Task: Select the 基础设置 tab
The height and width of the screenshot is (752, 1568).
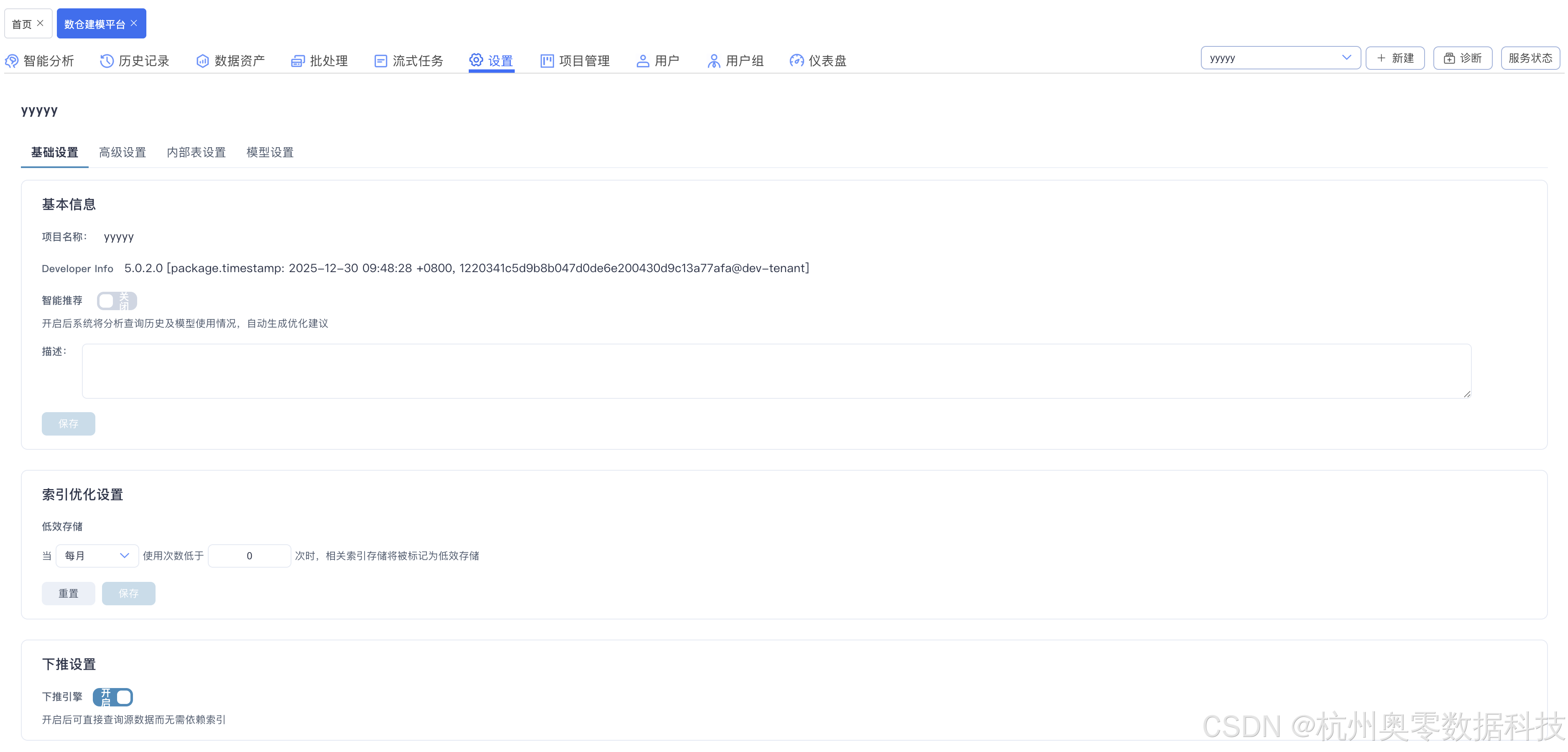Action: (x=55, y=152)
